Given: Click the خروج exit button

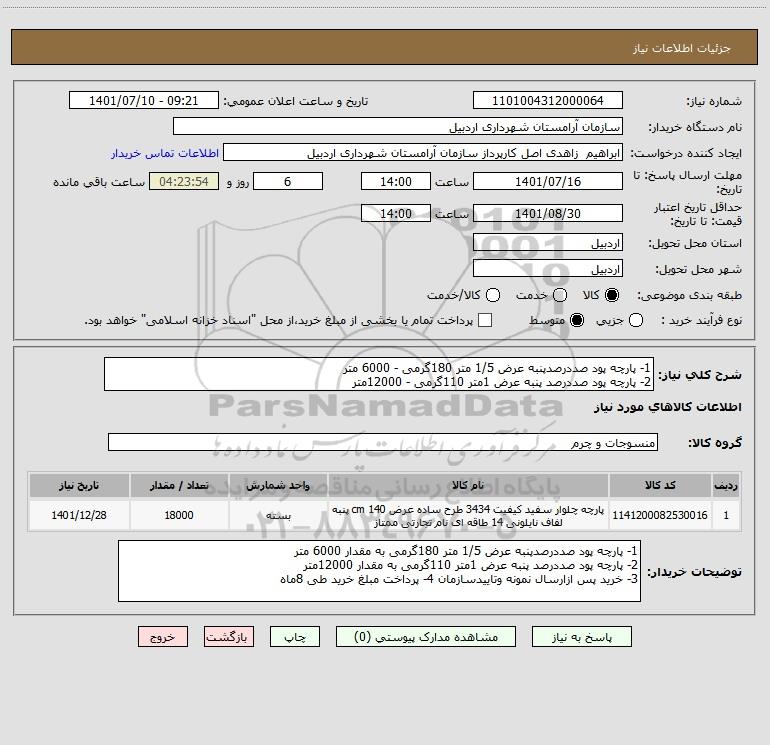Looking at the screenshot, I should tap(163, 636).
